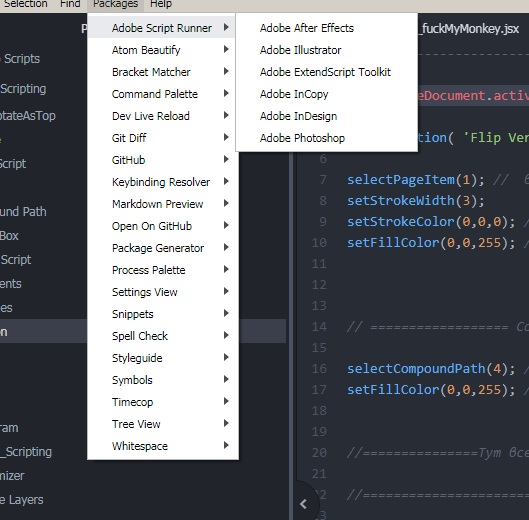This screenshot has height=520, width=529.
Task: Open the Open On GitHub item
Action: [x=163, y=226]
